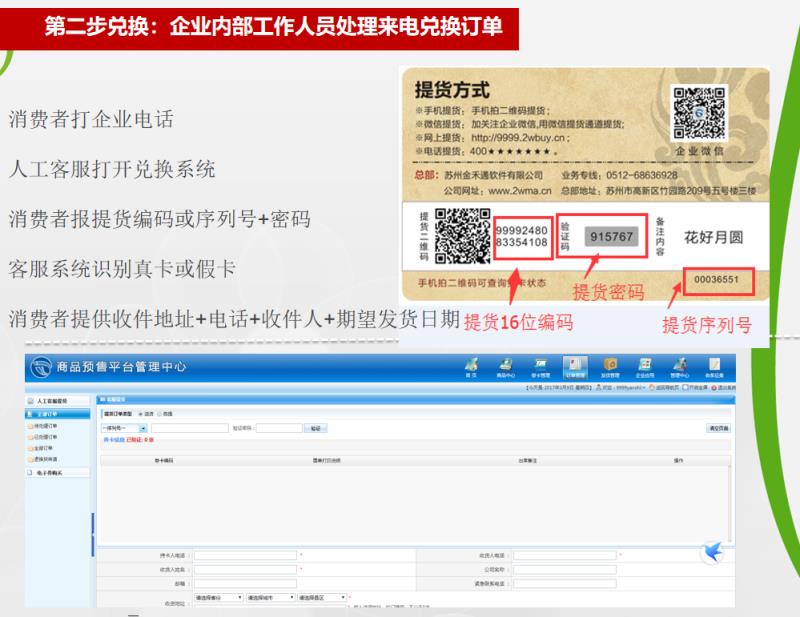This screenshot has height=617, width=800.
Task: Open the 电子券购买 sidebar section
Action: [x=58, y=473]
